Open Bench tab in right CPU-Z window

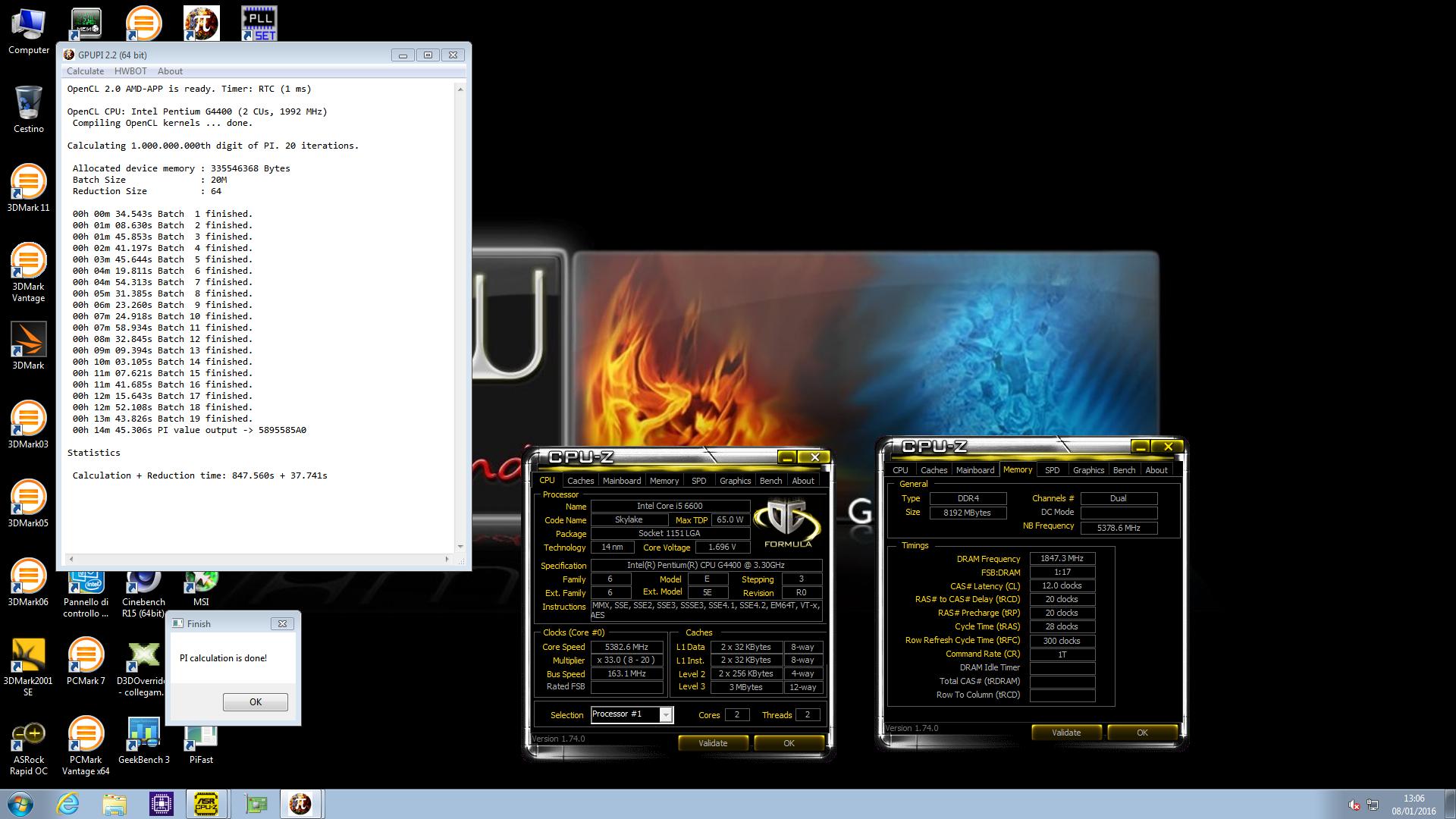point(1124,470)
